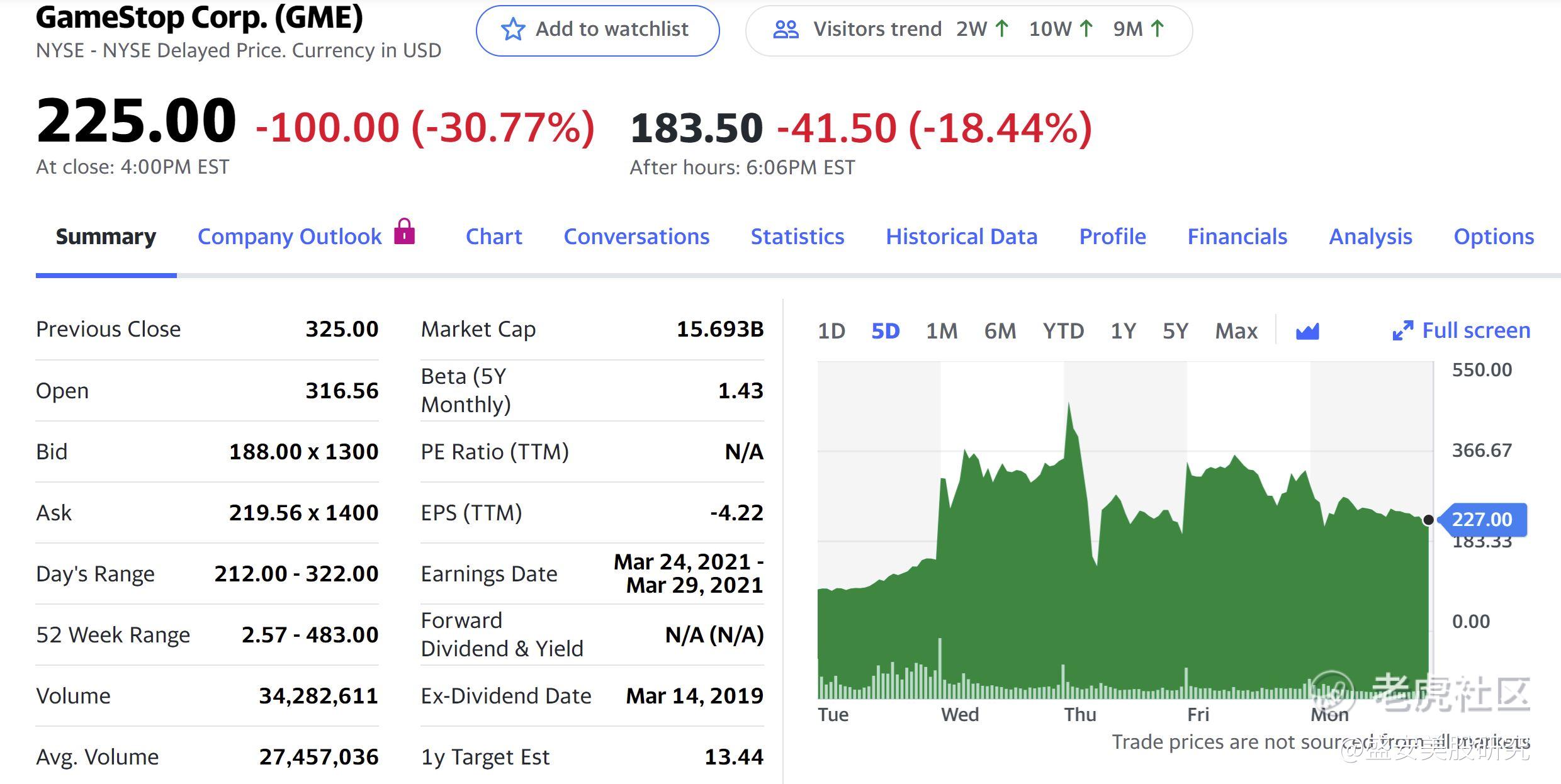Image resolution: width=1561 pixels, height=784 pixels.
Task: Click the Day's Range value 212.00 - 322.00
Action: pyautogui.click(x=296, y=574)
